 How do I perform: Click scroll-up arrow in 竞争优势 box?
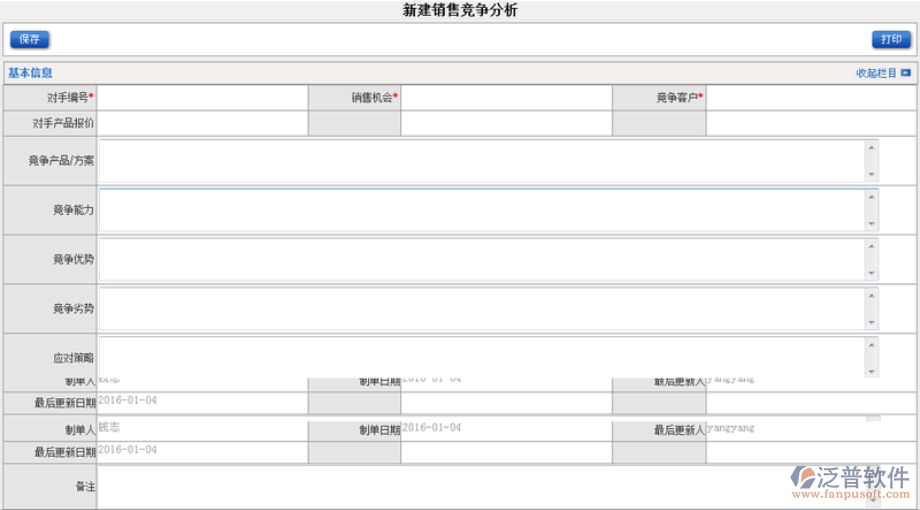coord(872,246)
